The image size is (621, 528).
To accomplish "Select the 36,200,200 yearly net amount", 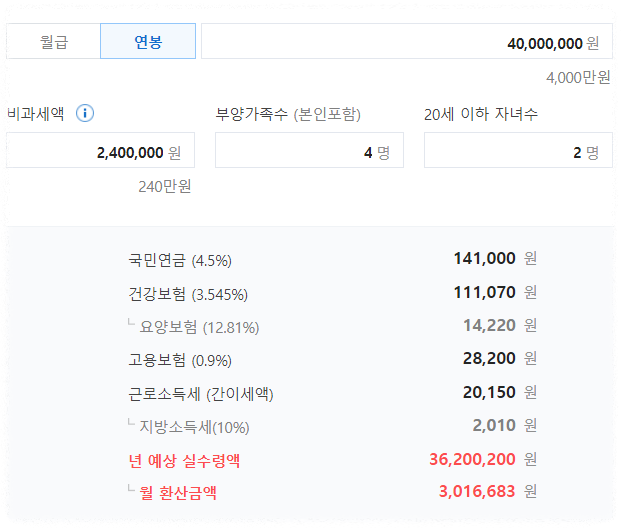I will point(472,459).
